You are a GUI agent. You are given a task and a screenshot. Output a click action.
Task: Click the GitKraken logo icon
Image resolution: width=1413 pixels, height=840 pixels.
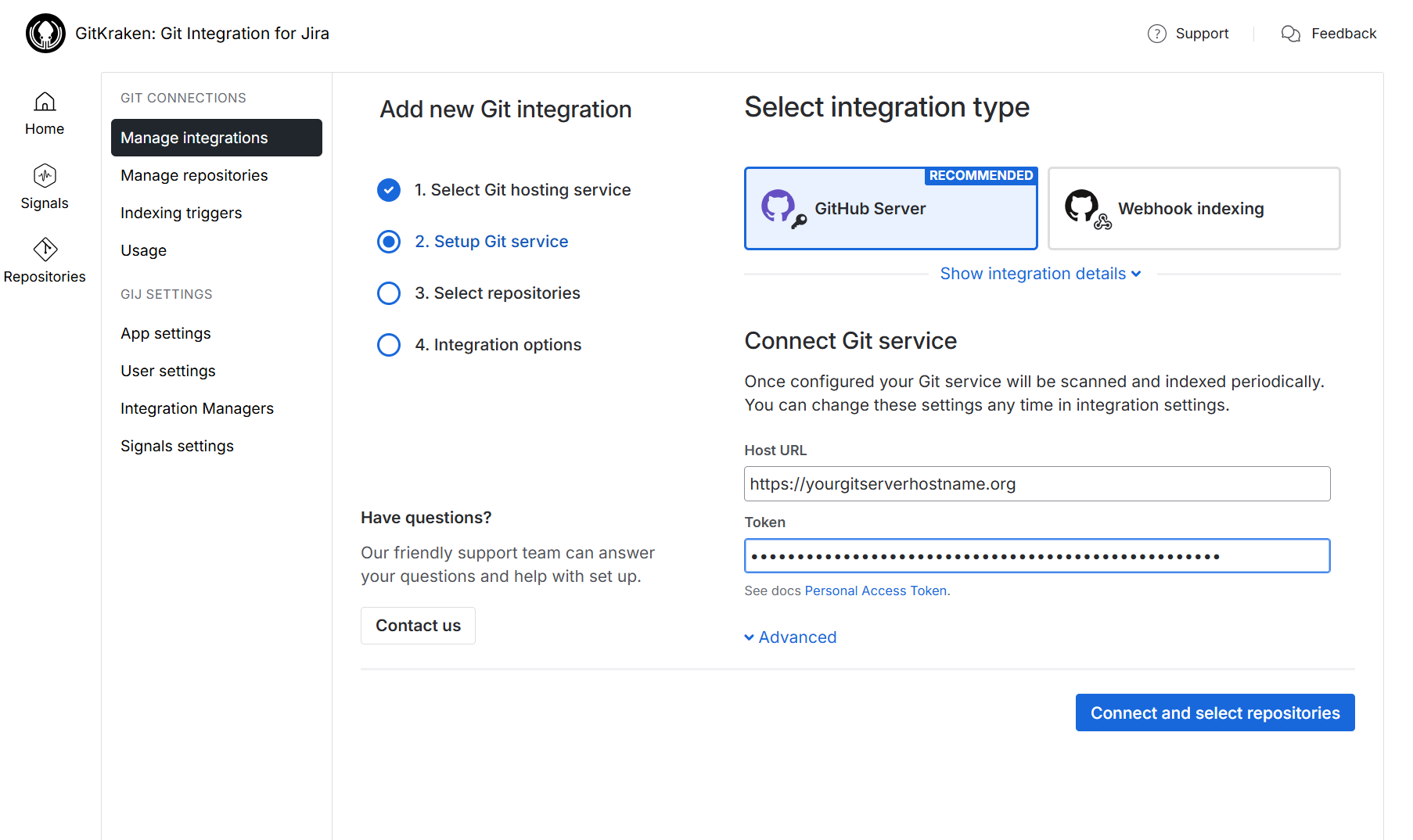45,34
